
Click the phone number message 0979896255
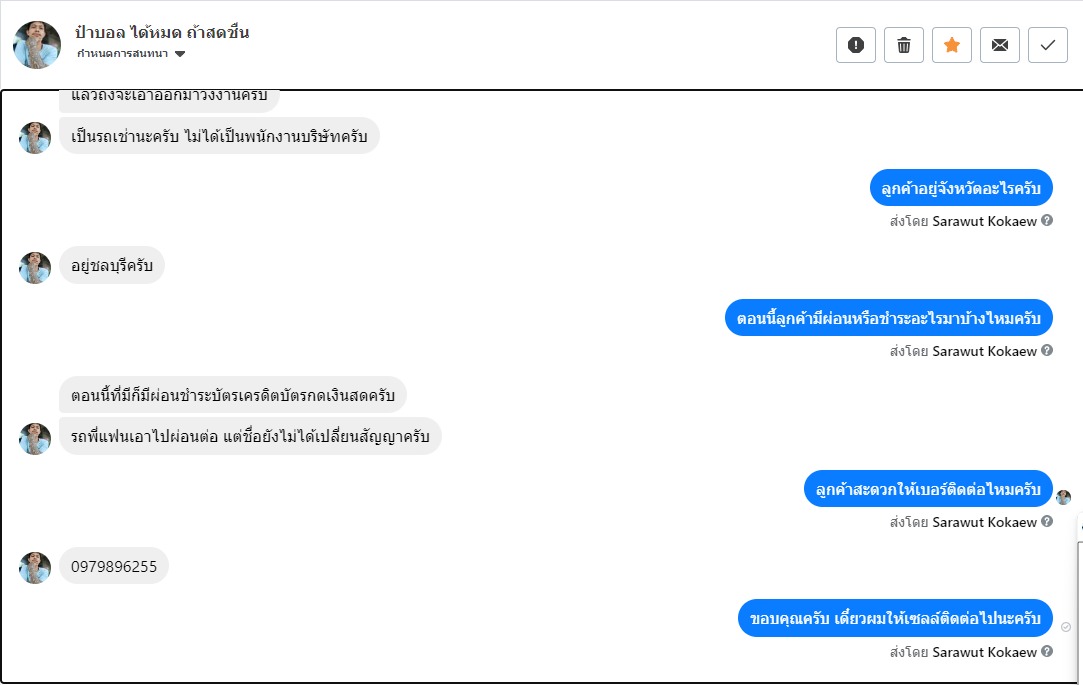coord(114,567)
